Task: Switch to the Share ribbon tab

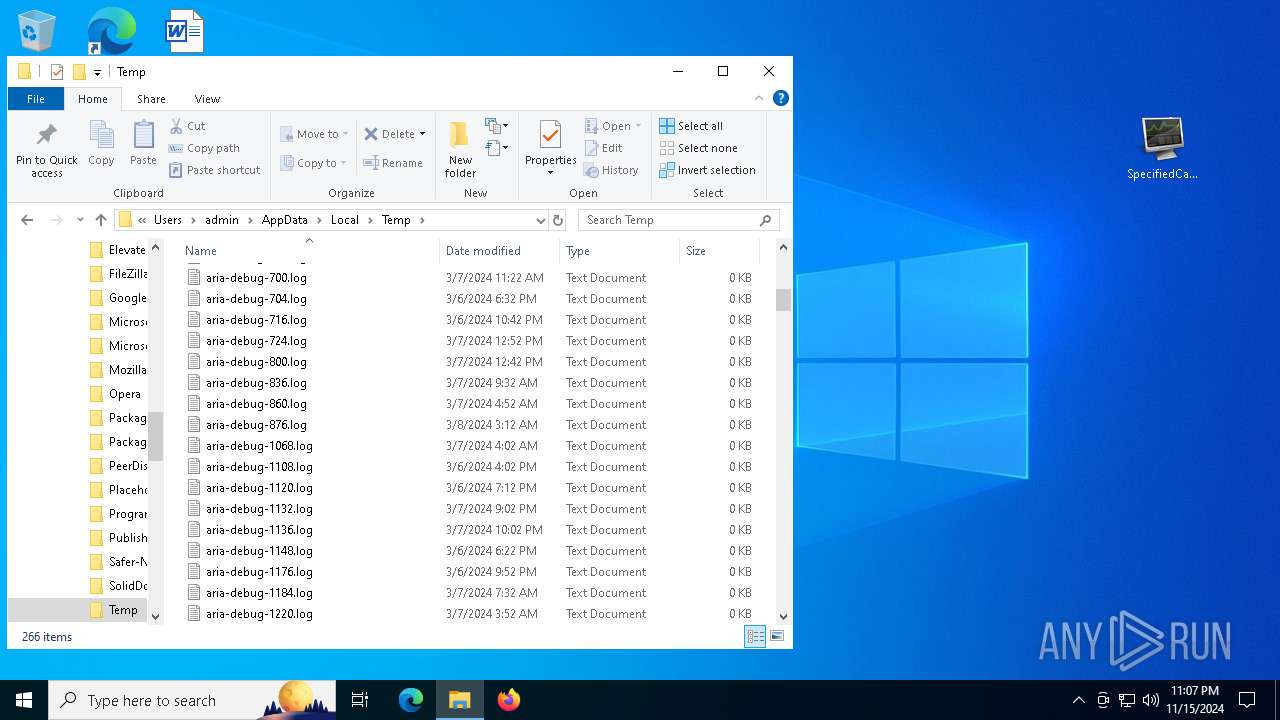Action: pyautogui.click(x=151, y=99)
